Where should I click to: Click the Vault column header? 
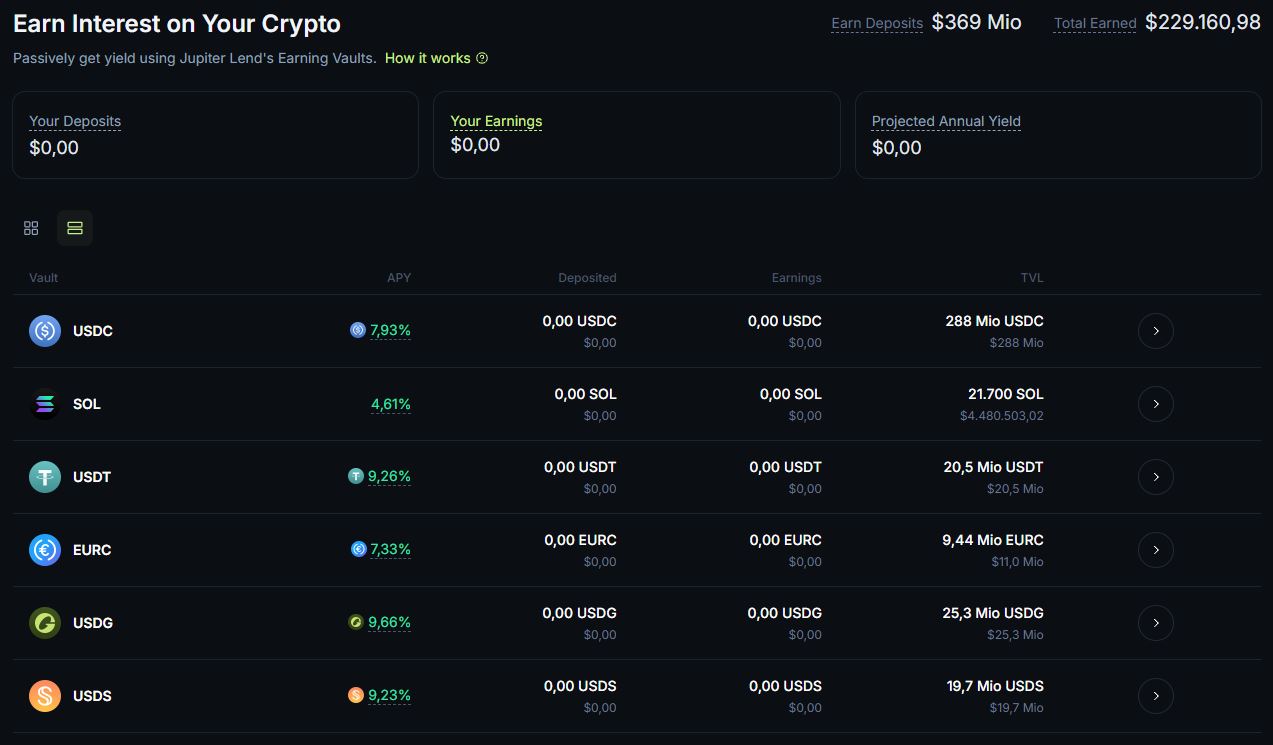(44, 277)
